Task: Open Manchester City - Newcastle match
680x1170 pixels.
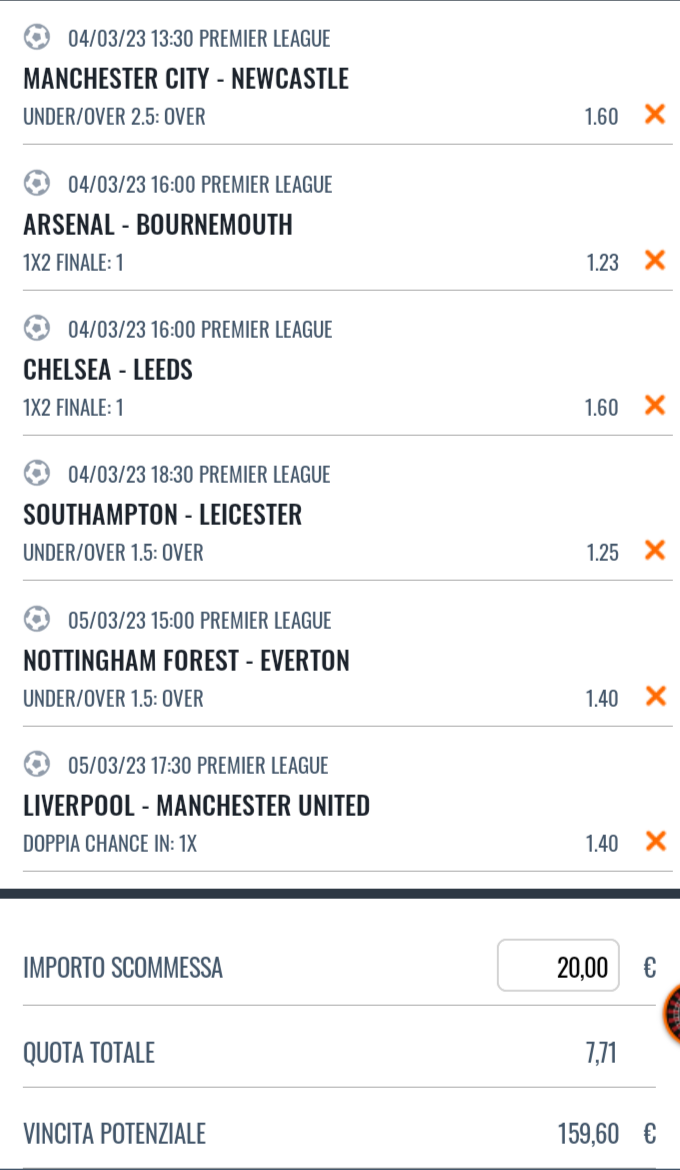Action: [186, 78]
